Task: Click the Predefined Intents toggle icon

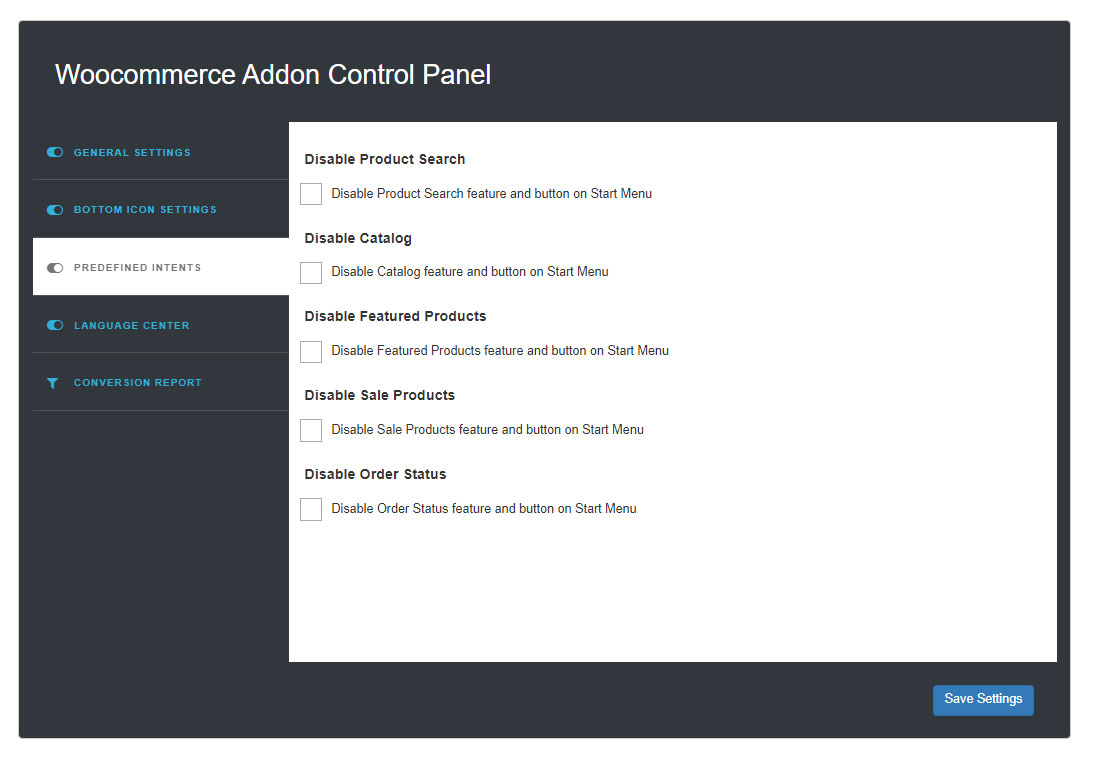Action: pos(55,268)
